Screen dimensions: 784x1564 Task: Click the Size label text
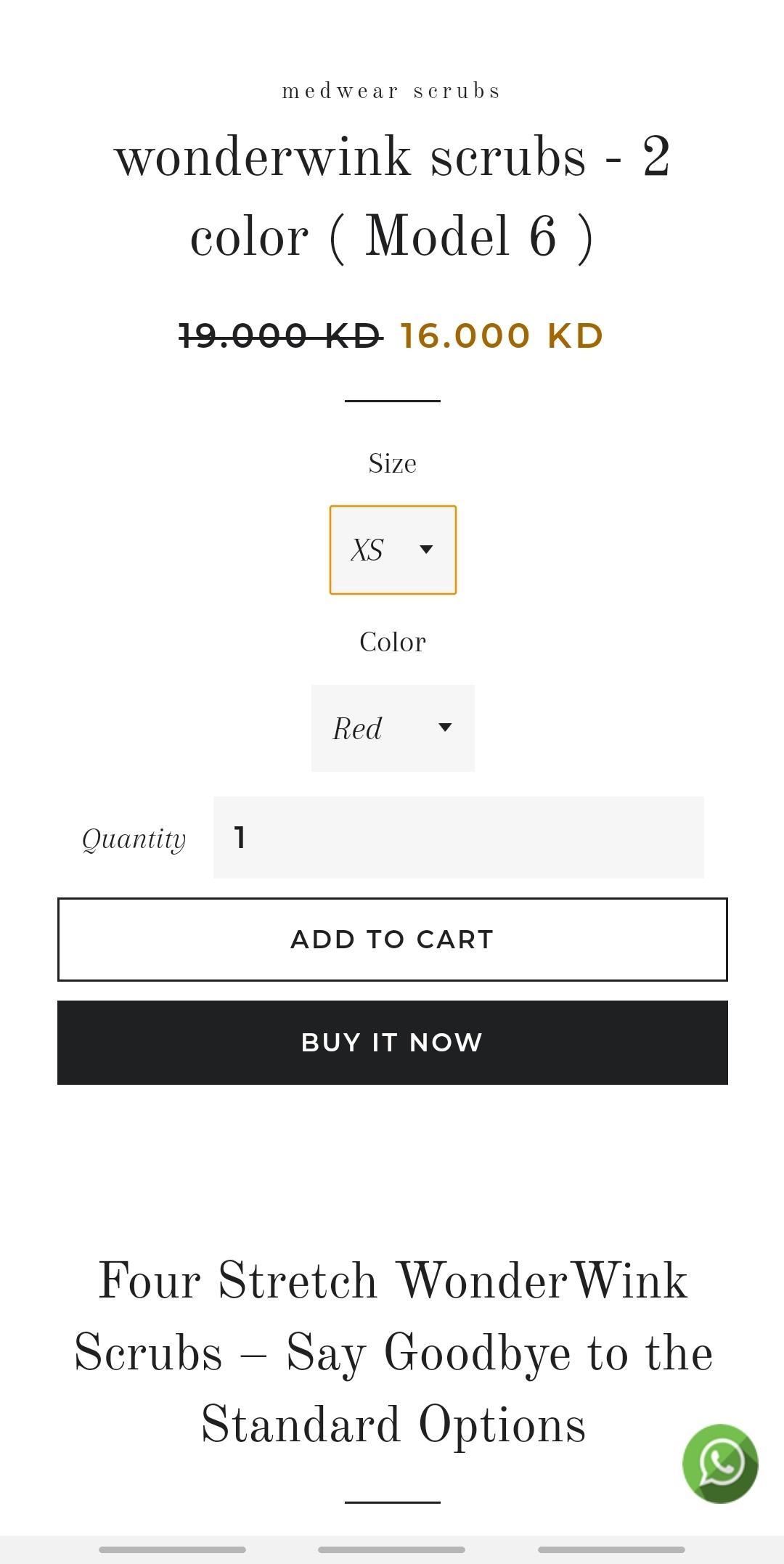coord(392,463)
